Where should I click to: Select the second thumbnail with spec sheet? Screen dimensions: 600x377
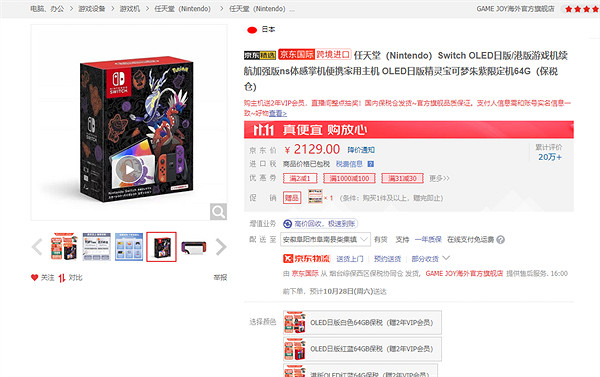point(96,247)
